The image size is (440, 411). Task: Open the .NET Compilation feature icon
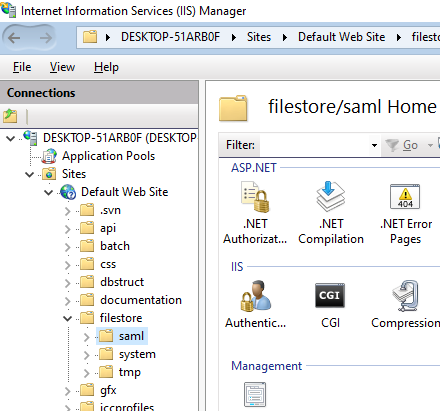click(x=330, y=196)
